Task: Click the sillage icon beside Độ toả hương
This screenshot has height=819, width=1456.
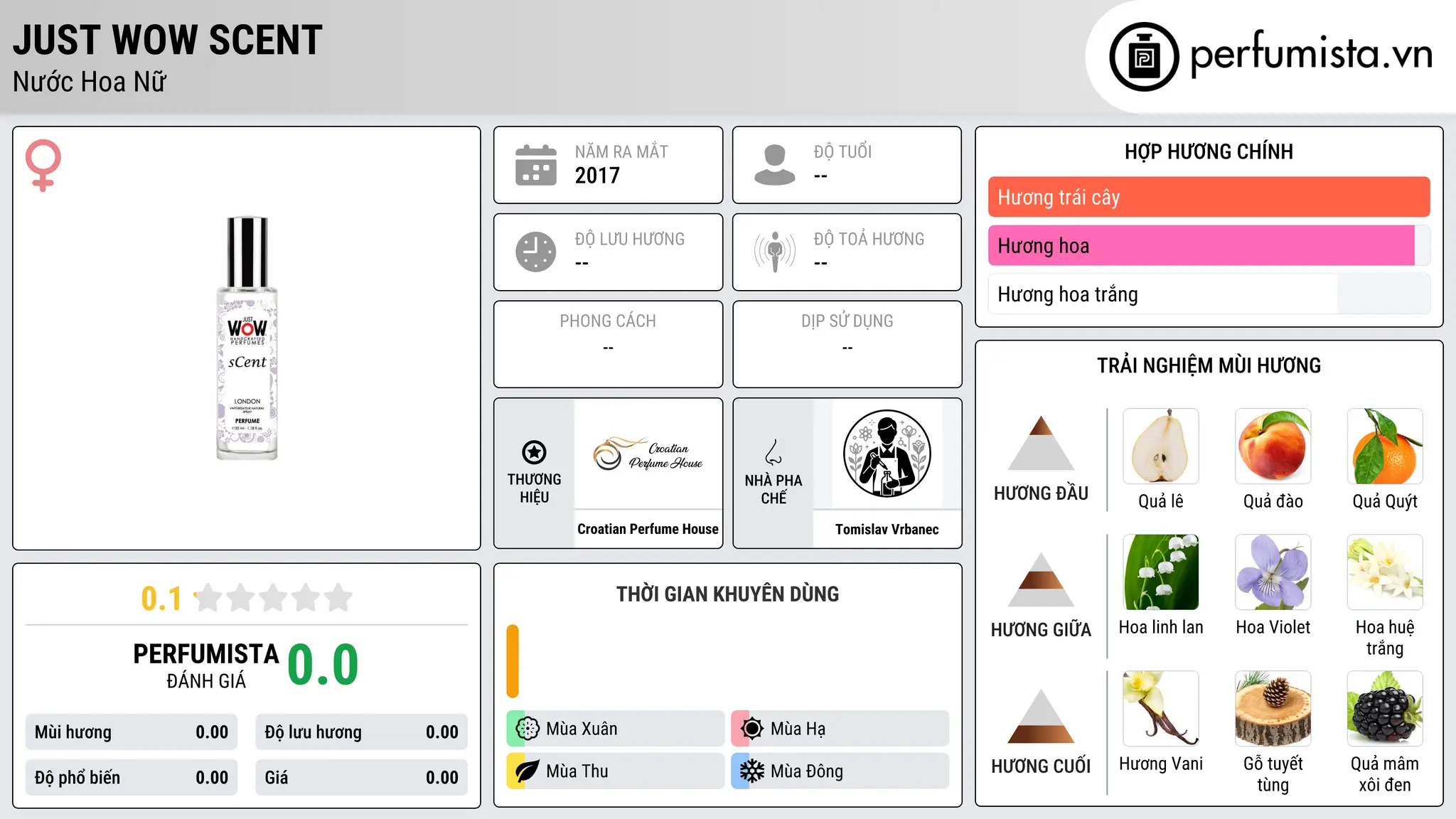Action: point(775,252)
